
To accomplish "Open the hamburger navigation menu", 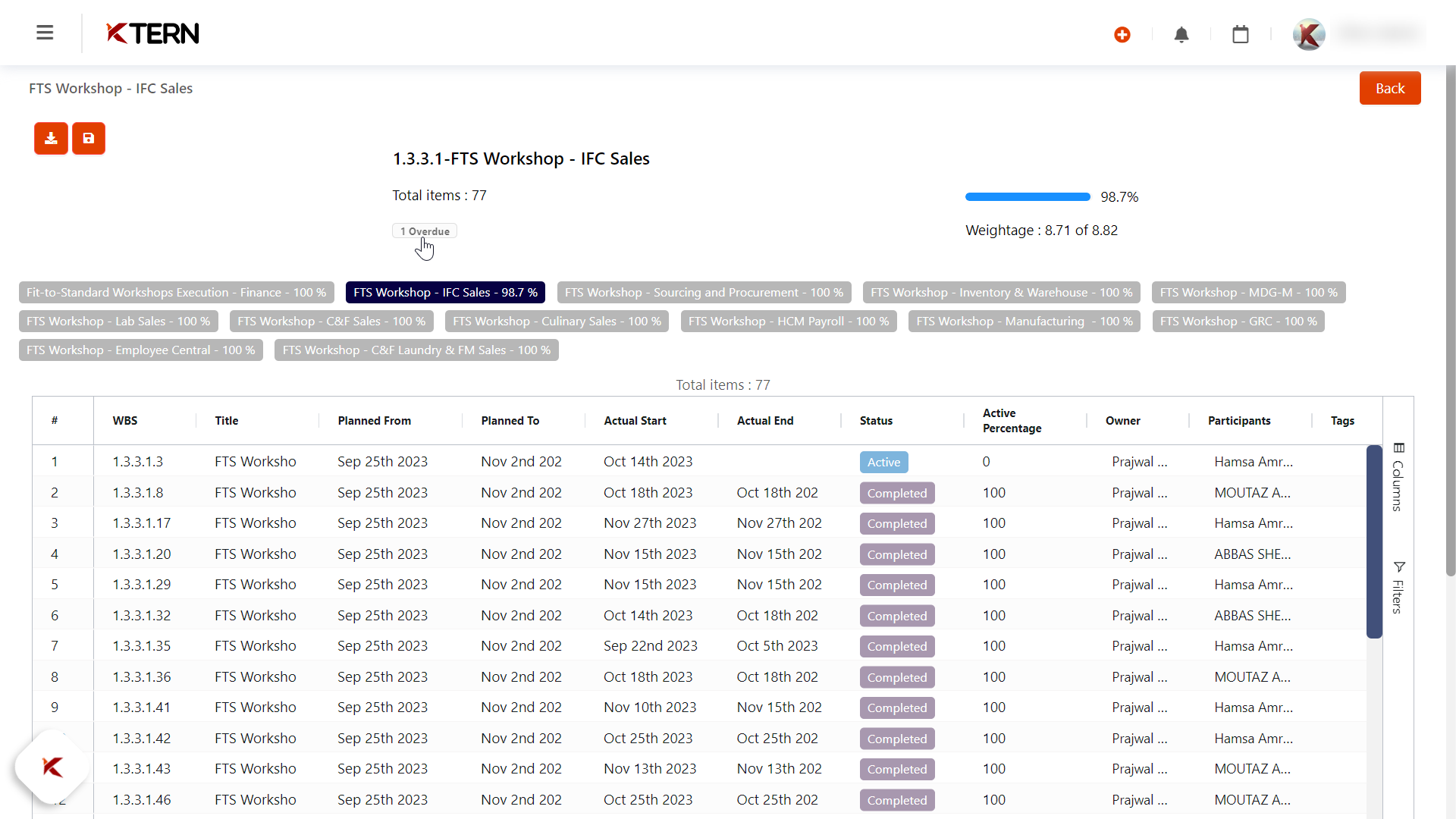I will 45,33.
